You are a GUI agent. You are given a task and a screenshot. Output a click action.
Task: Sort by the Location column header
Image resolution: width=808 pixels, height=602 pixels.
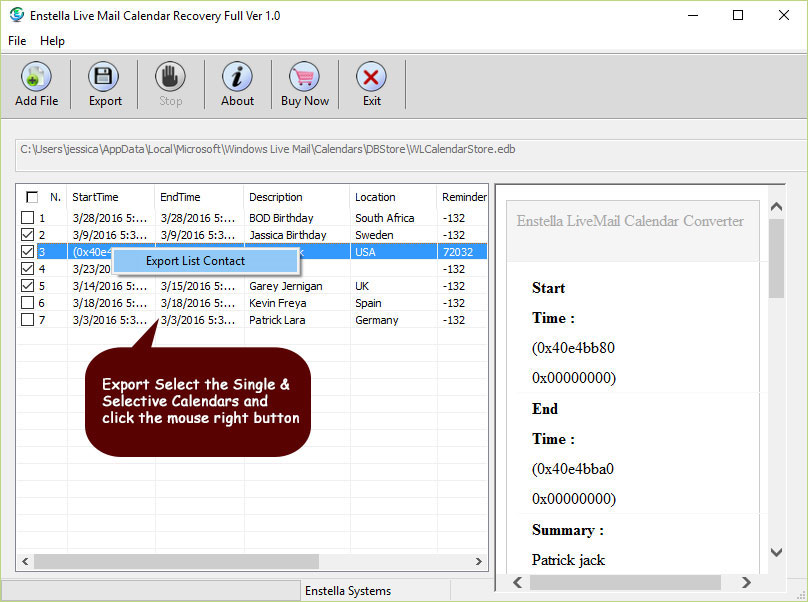[x=375, y=197]
